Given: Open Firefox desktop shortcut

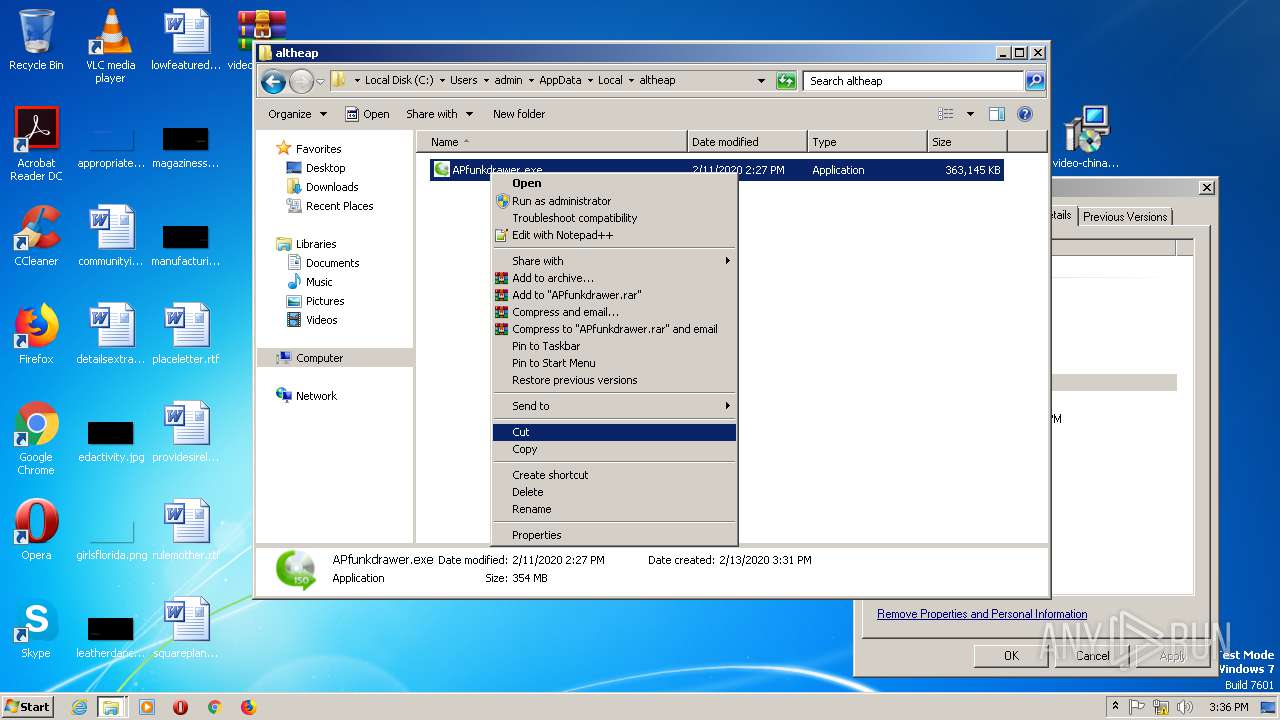Looking at the screenshot, I should [x=36, y=334].
